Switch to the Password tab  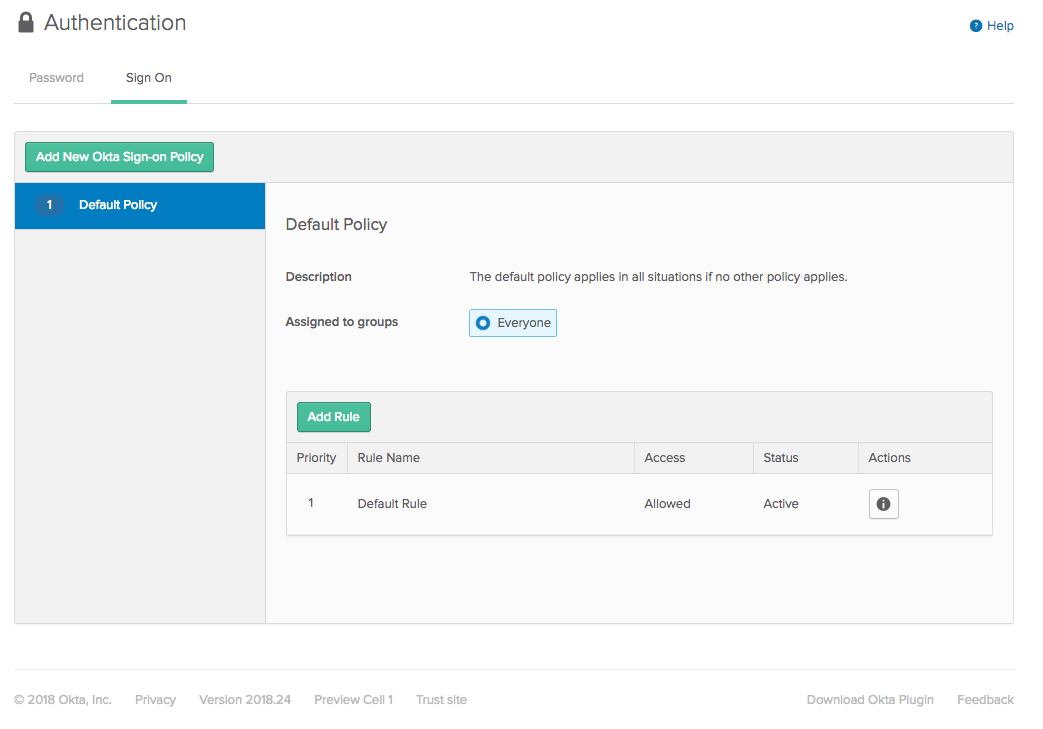[x=56, y=78]
